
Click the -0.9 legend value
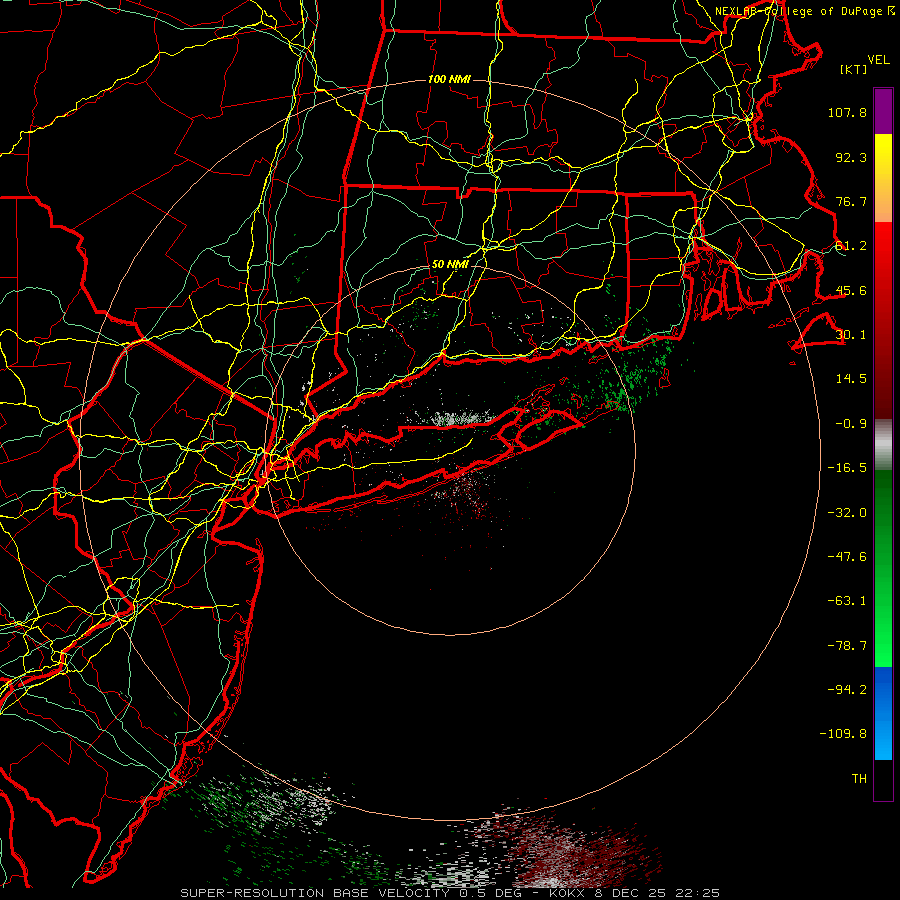(x=851, y=424)
